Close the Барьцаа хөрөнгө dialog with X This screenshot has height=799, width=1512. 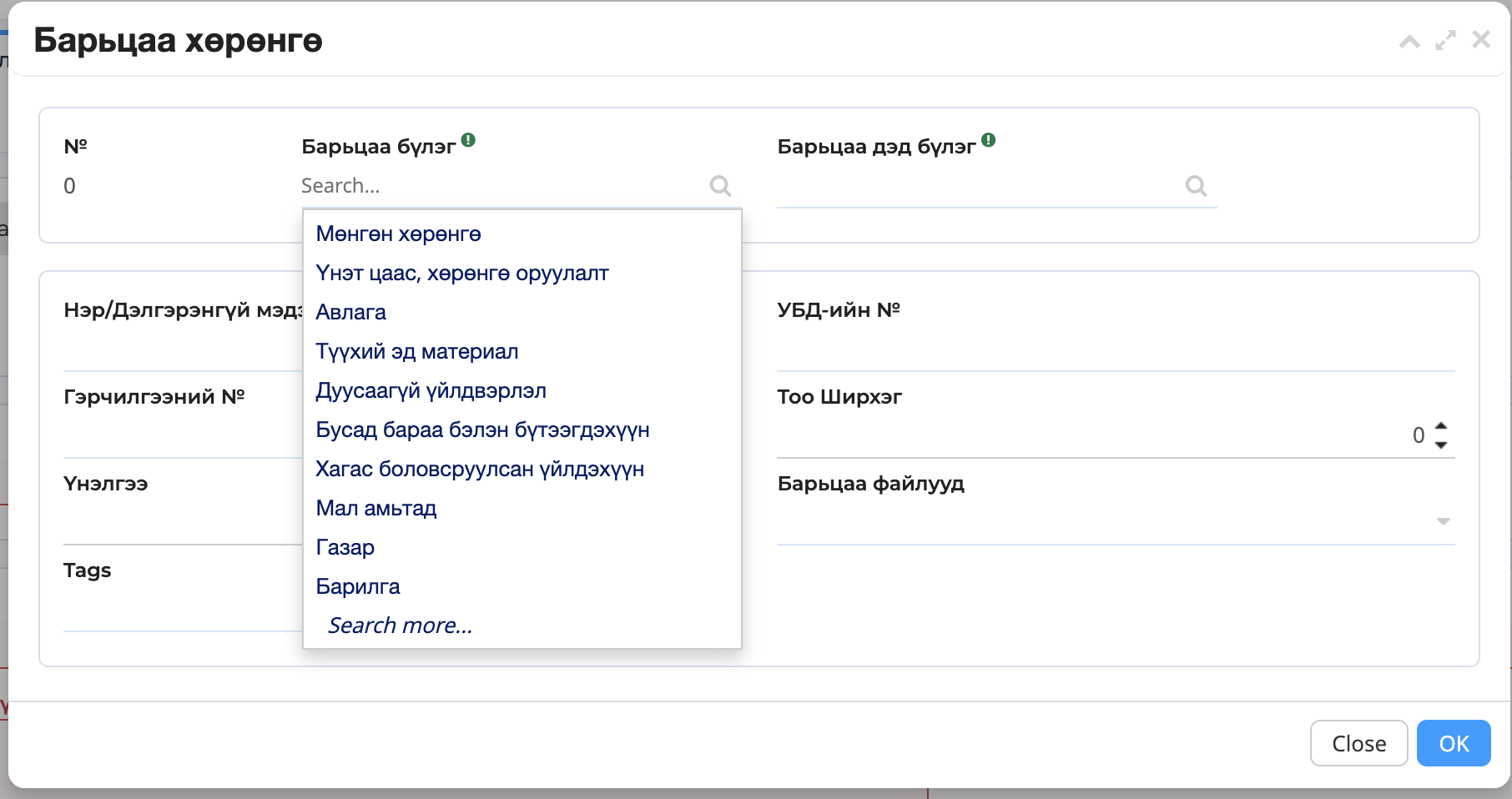(1481, 39)
